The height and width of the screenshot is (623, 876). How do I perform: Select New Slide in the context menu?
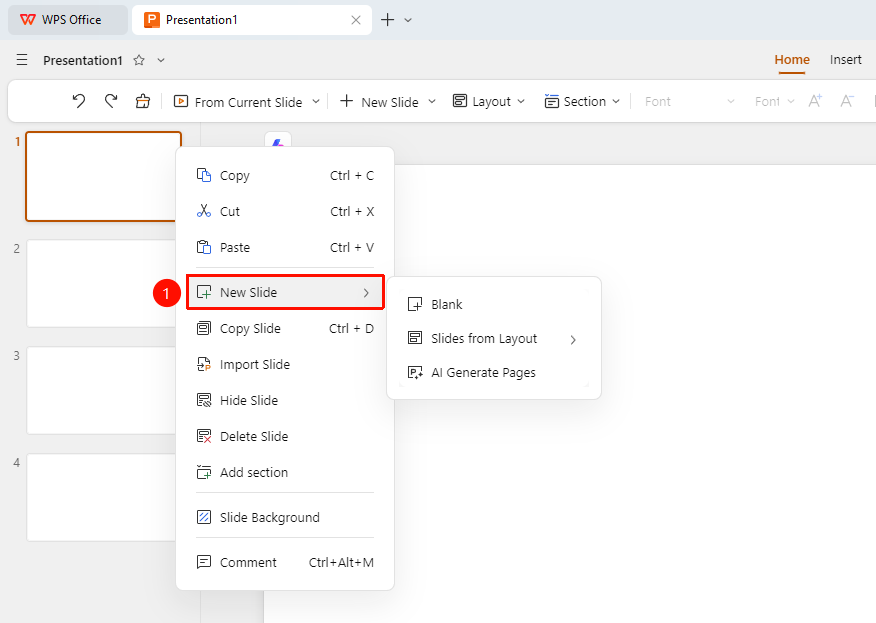pos(285,292)
